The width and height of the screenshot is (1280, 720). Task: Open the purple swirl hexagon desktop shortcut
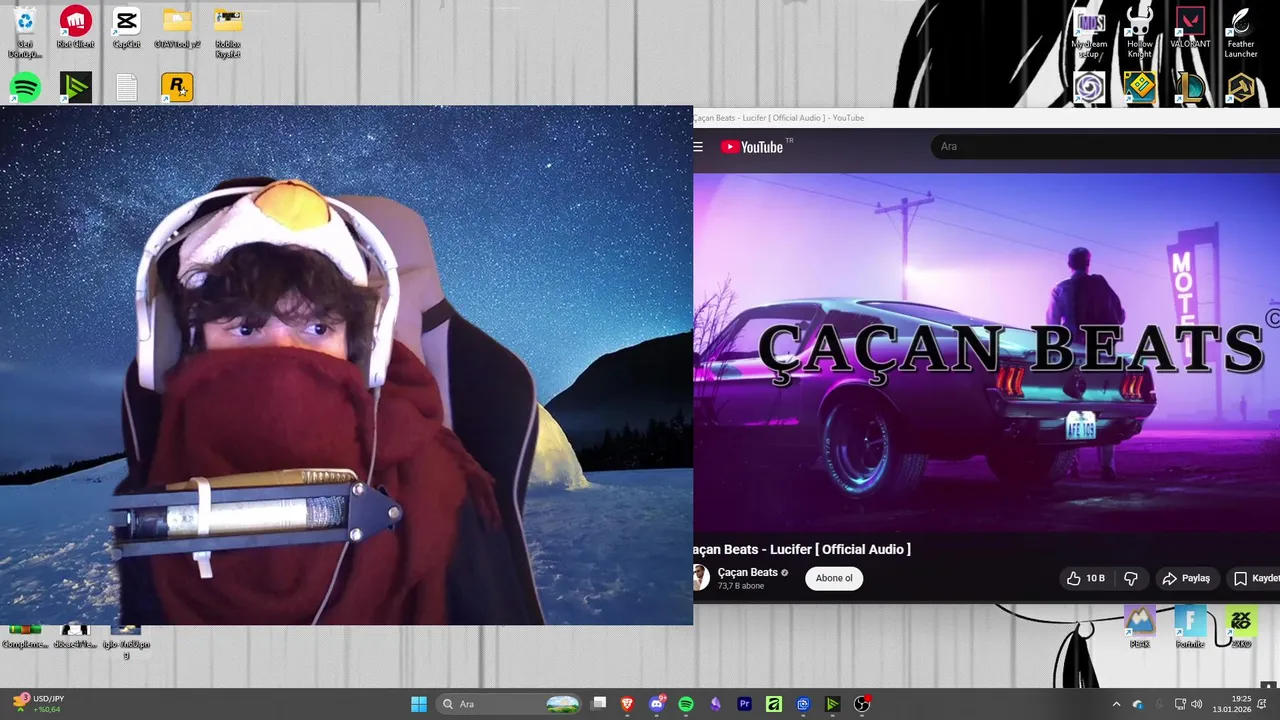pyautogui.click(x=1089, y=88)
